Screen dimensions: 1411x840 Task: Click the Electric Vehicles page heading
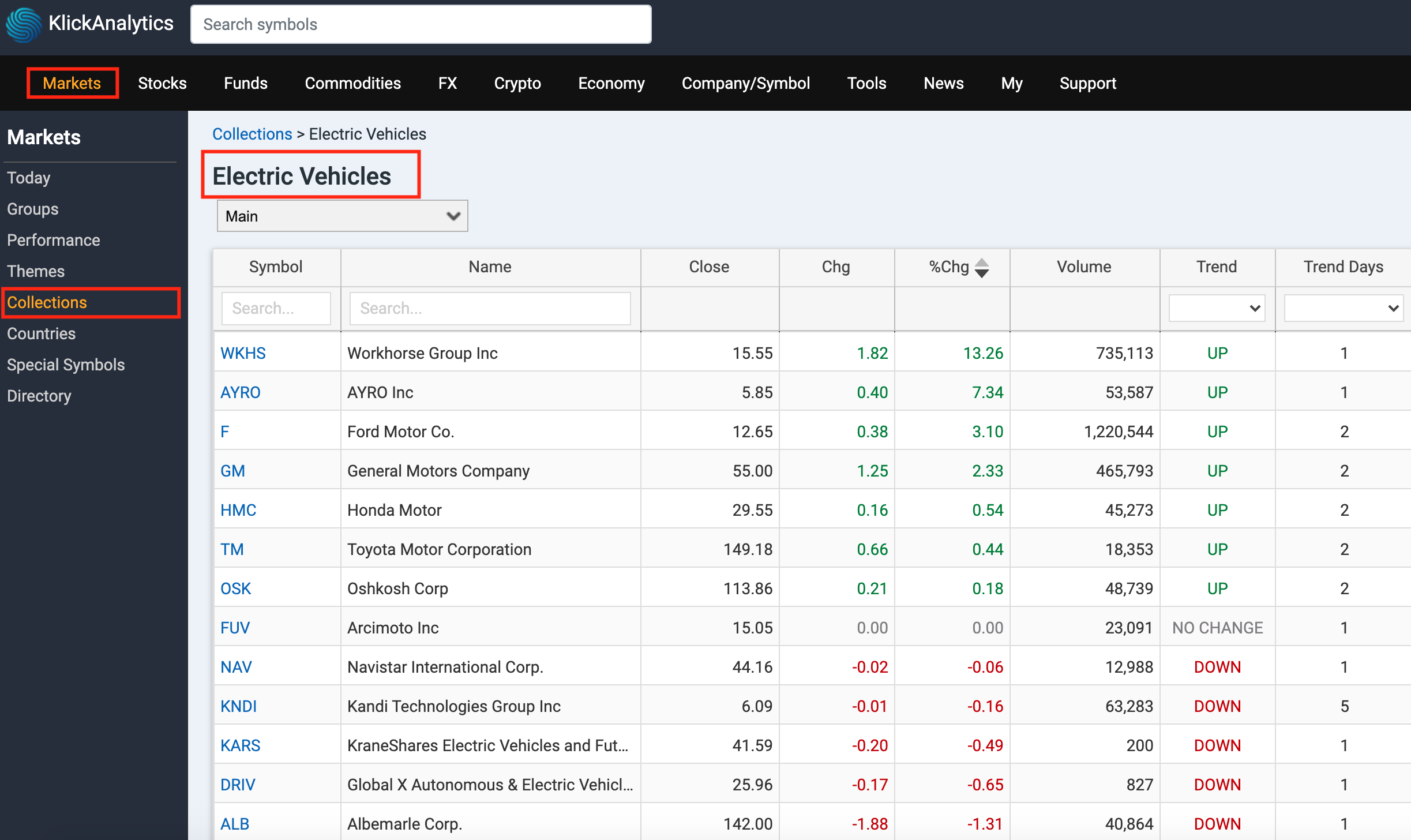pyautogui.click(x=302, y=176)
